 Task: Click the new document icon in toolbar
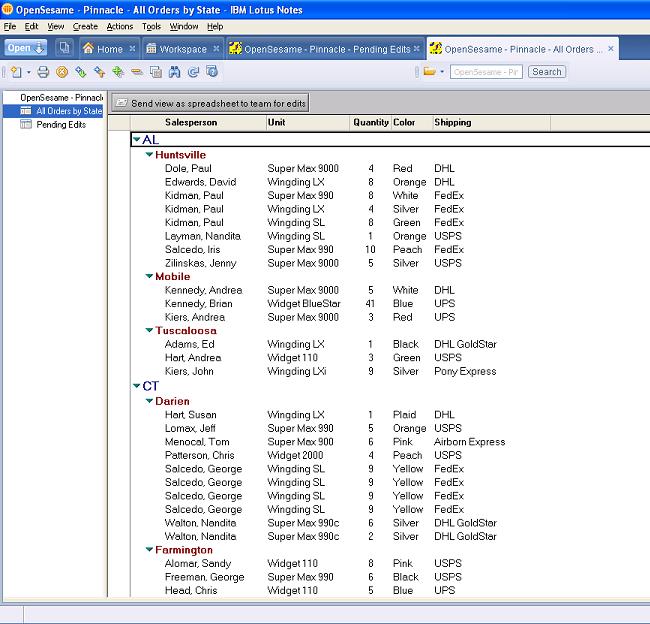[x=16, y=72]
